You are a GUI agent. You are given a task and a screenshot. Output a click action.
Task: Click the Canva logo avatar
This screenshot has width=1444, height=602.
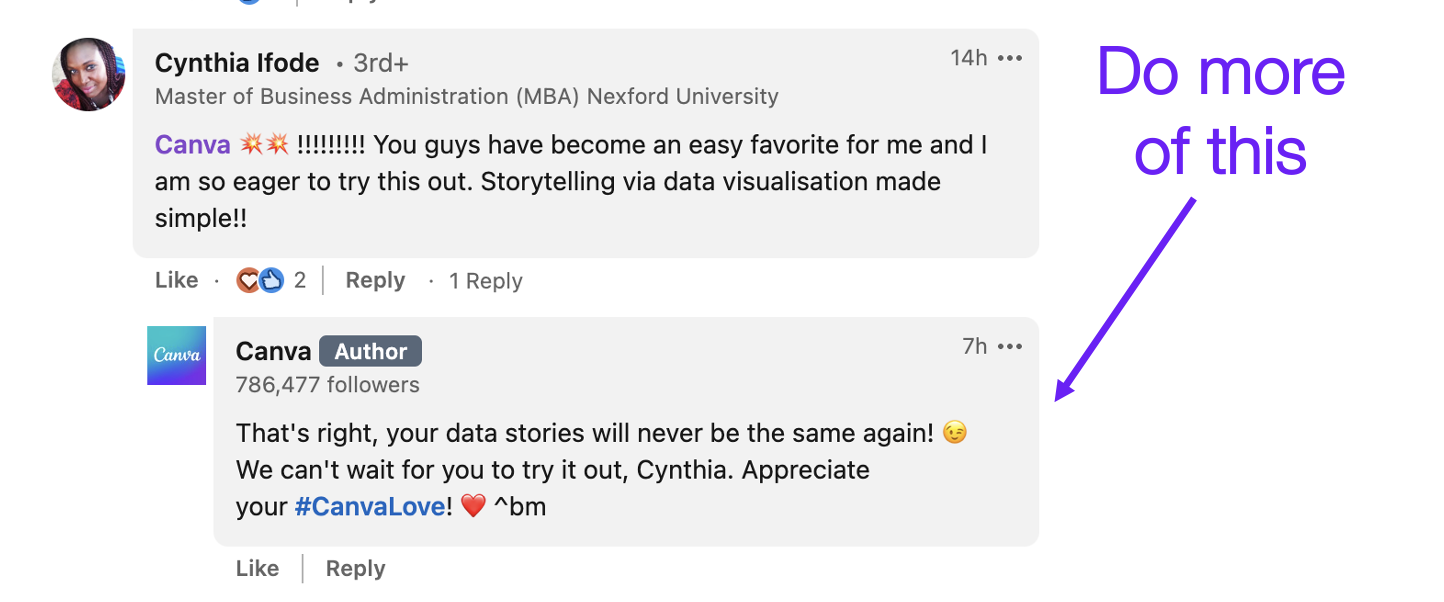point(176,355)
